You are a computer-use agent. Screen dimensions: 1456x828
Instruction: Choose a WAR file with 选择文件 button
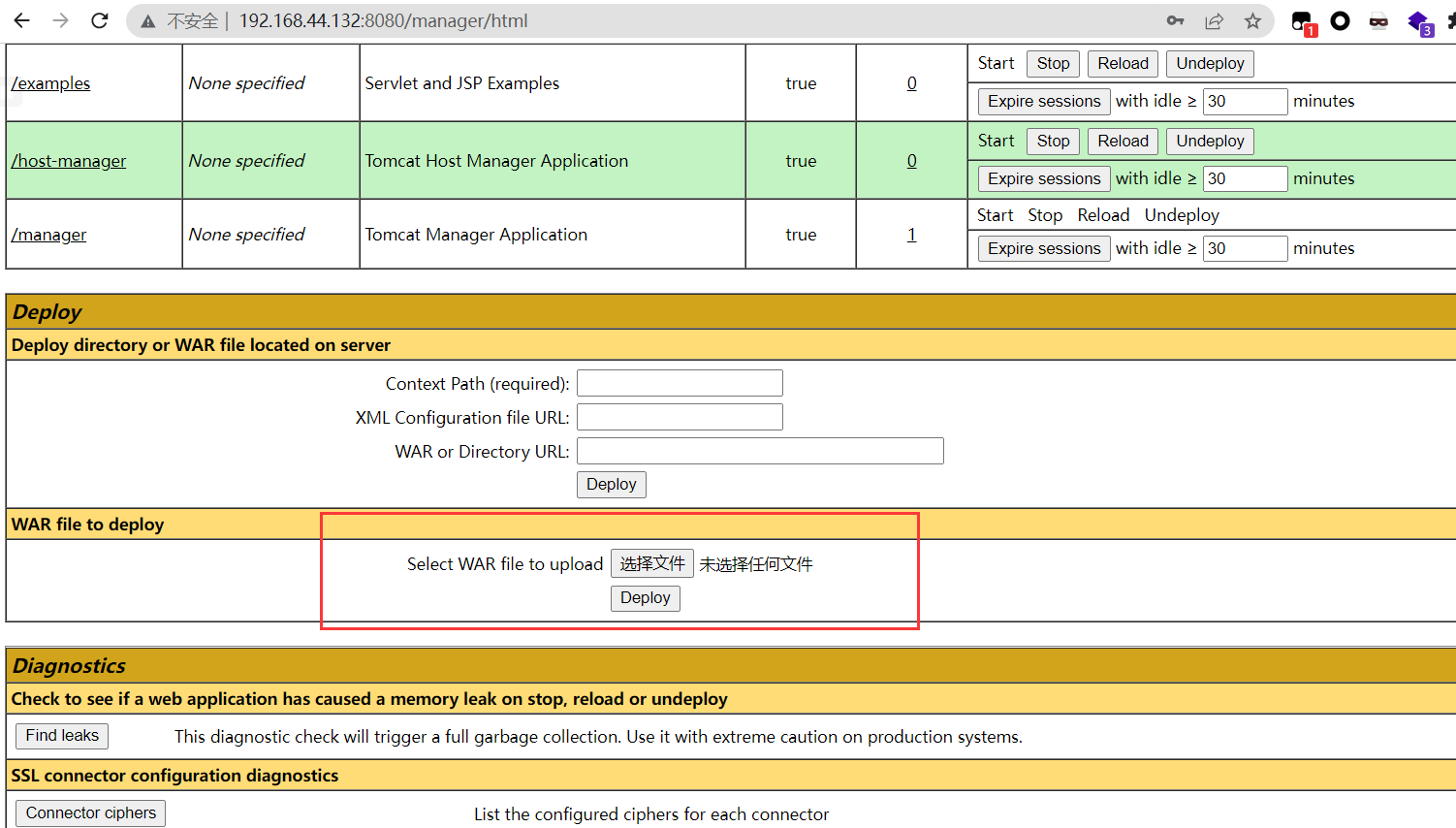point(652,563)
